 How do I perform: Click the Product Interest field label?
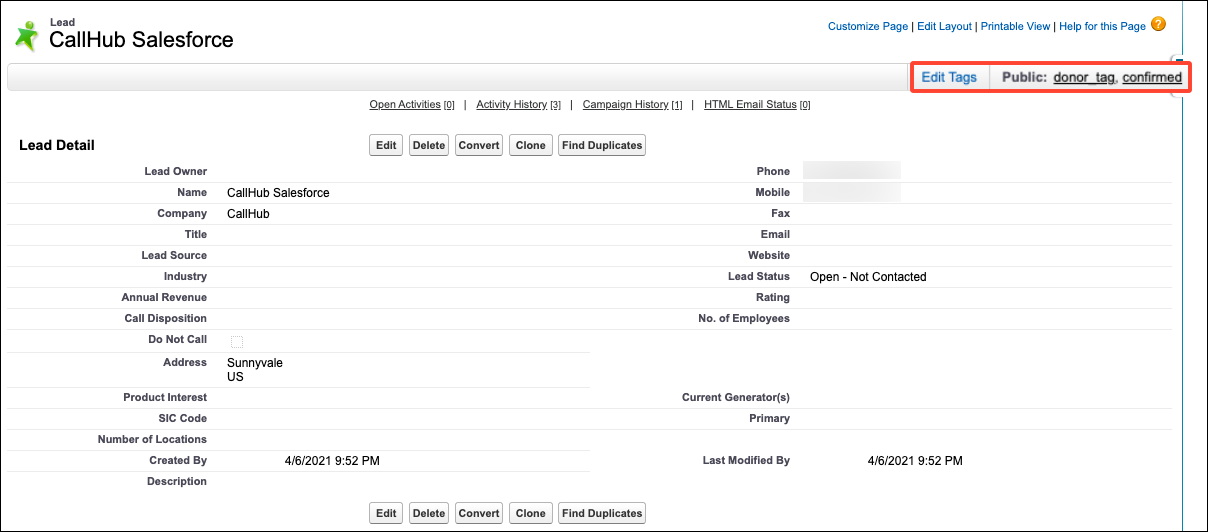(165, 398)
